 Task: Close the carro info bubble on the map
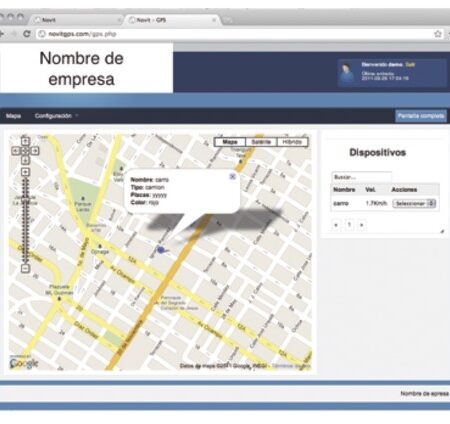[233, 177]
